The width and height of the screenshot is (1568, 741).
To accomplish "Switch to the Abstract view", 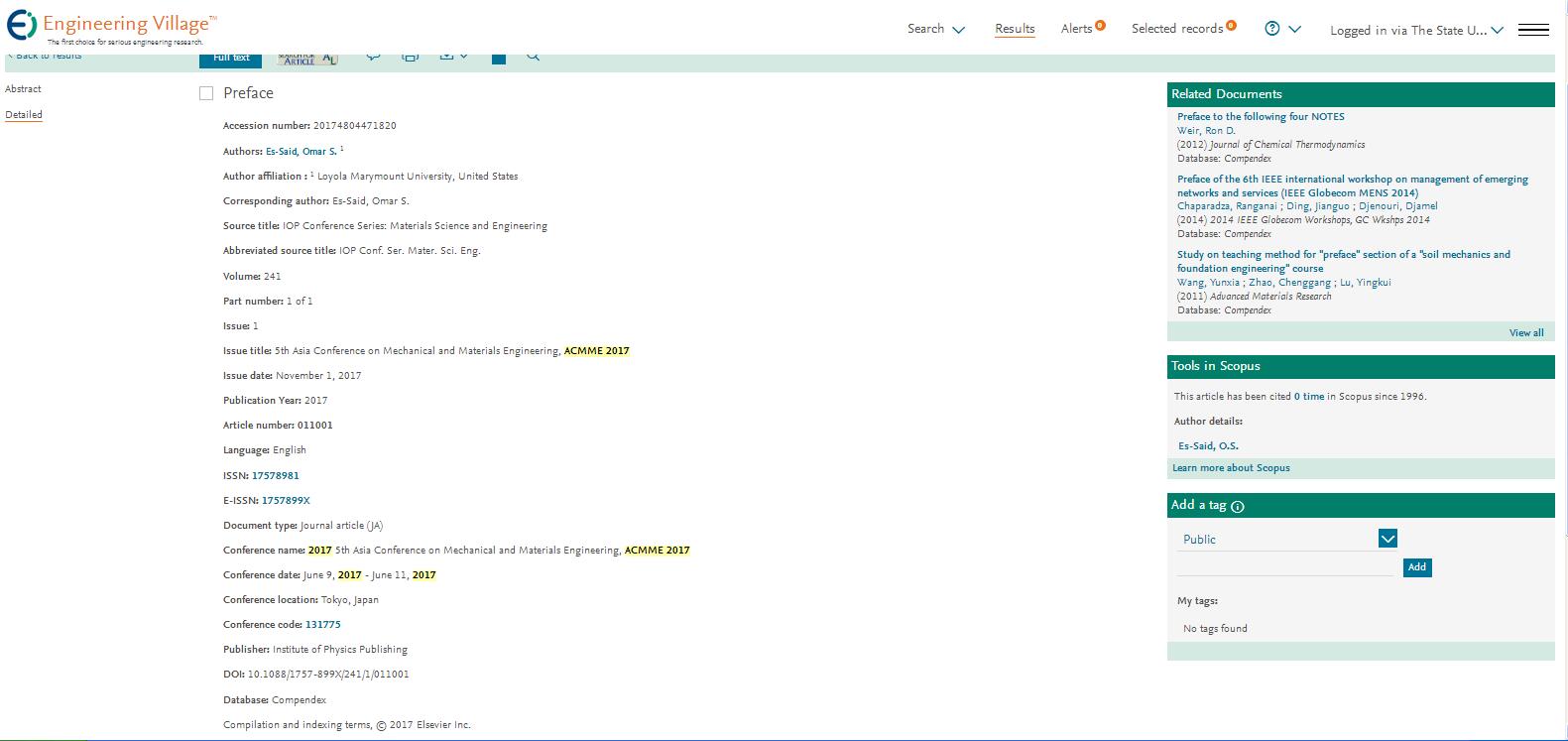I will tap(23, 89).
